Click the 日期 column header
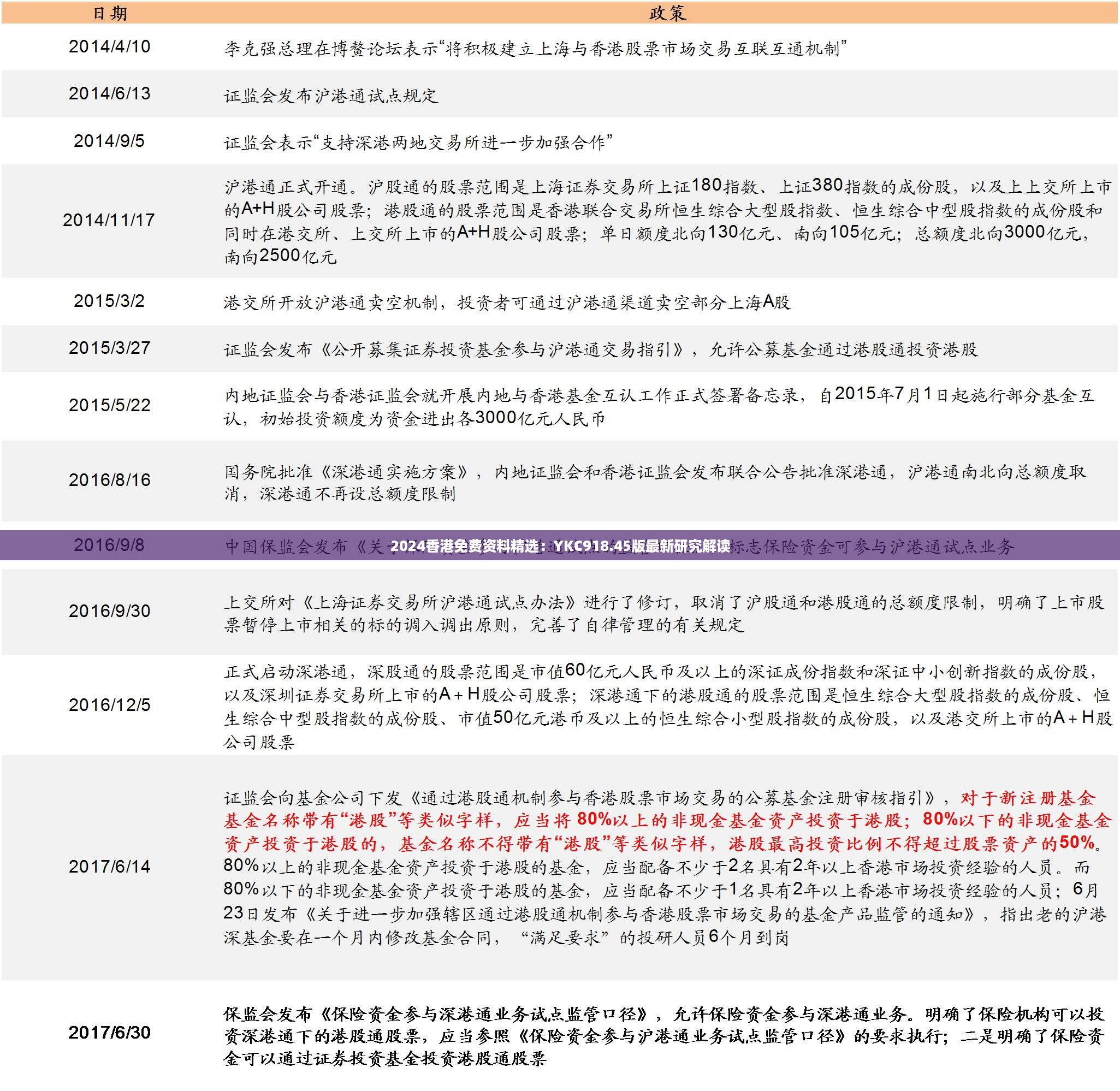This screenshot has width=1120, height=1091. click(x=109, y=13)
